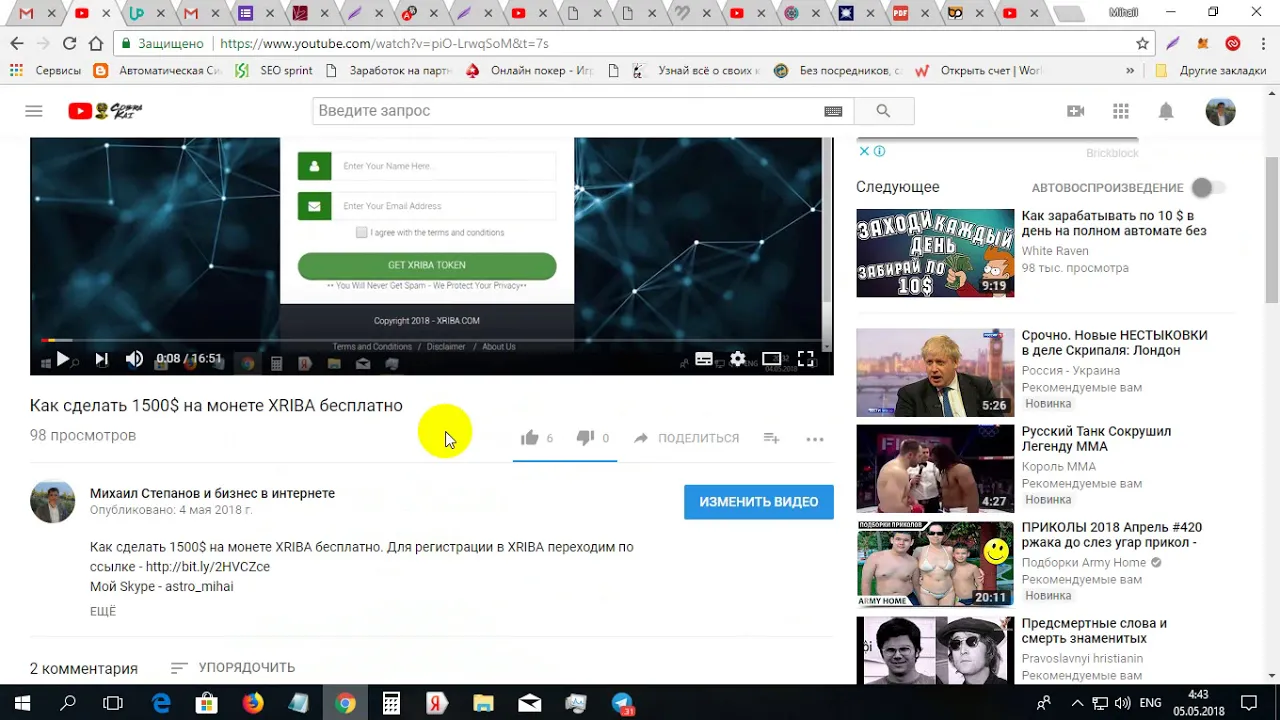Open the Windows Start menu
Viewport: 1280px width, 720px height.
[22, 703]
